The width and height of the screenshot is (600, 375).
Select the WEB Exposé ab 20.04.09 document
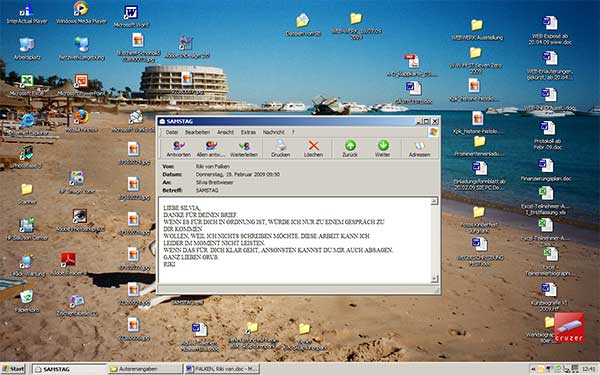550,31
